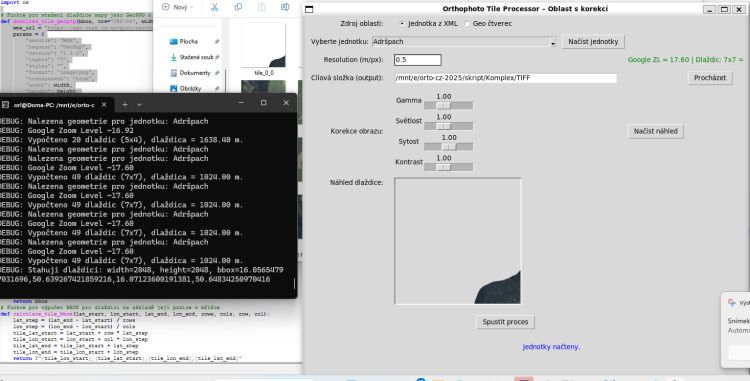Click the Sytost saturation slider
This screenshot has height=381, width=750.
click(x=448, y=147)
